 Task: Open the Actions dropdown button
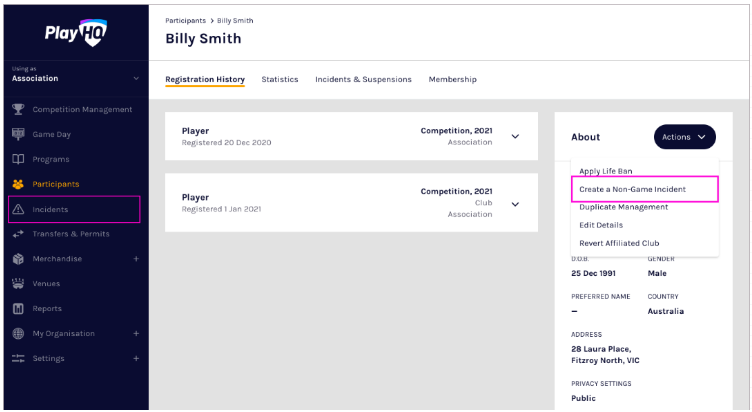684,137
